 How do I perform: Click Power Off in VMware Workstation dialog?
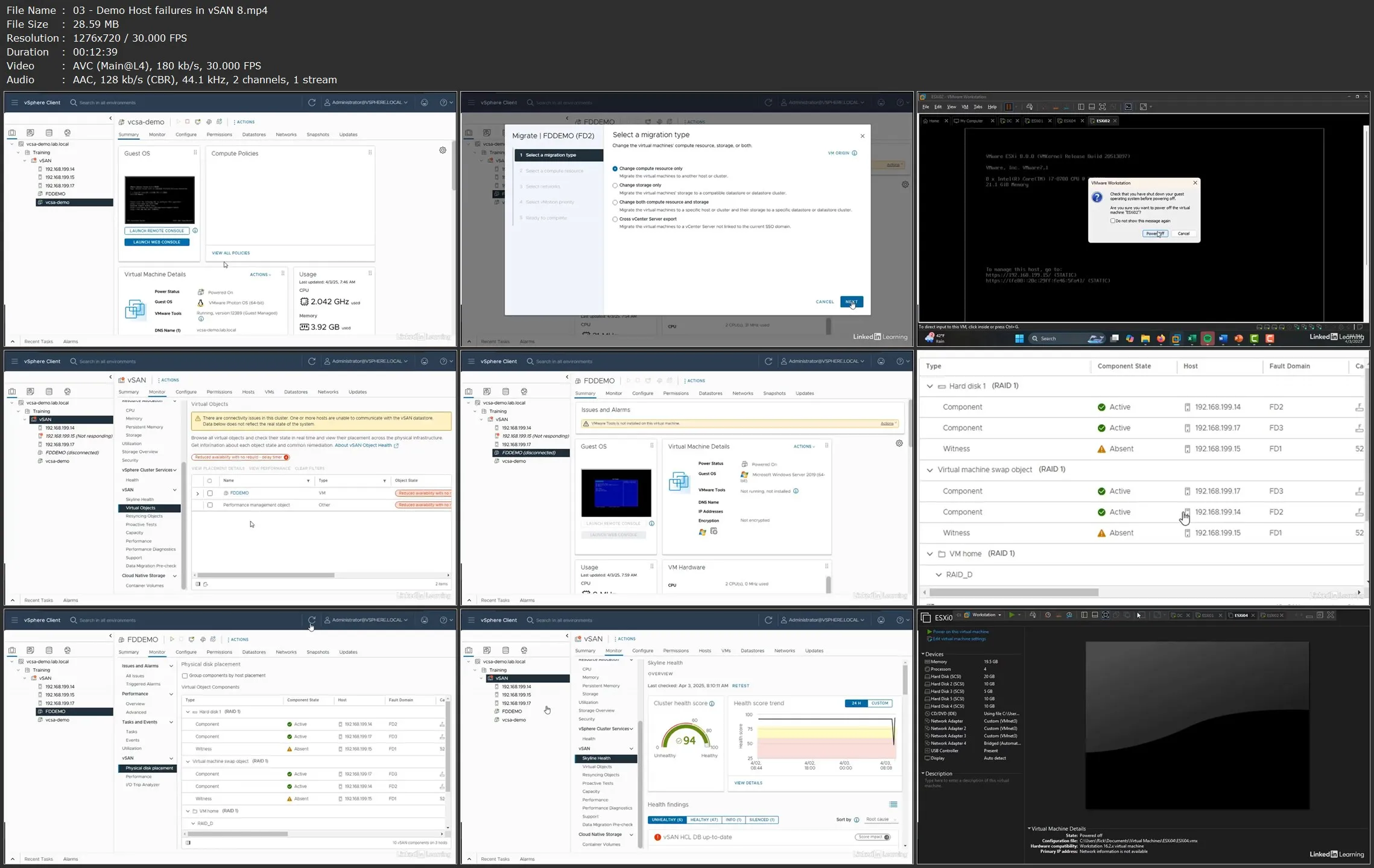1155,233
